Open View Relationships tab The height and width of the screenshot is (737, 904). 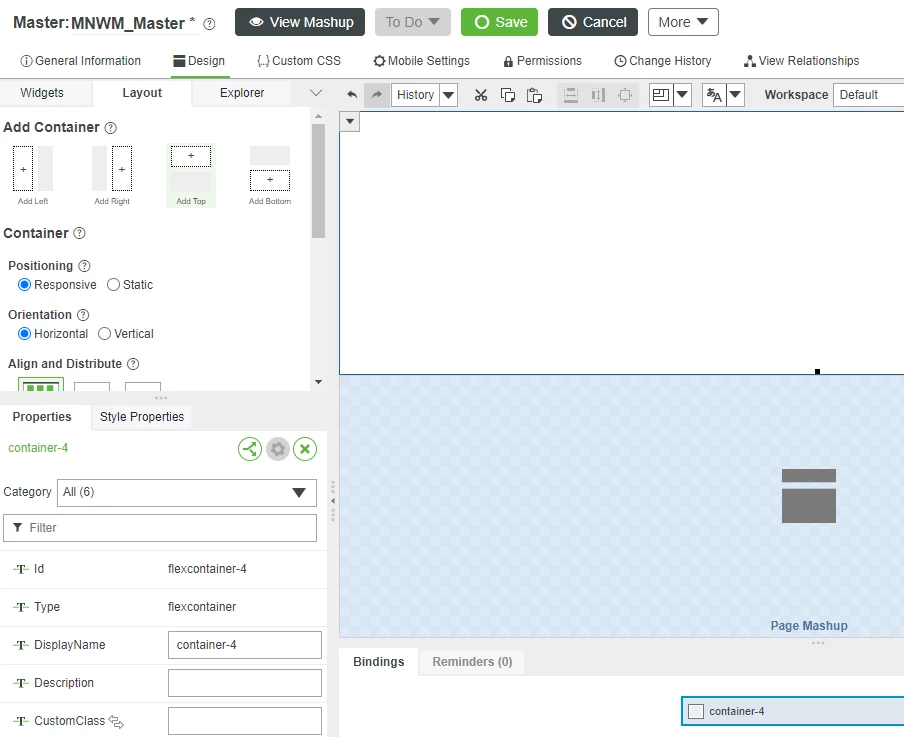pos(801,61)
